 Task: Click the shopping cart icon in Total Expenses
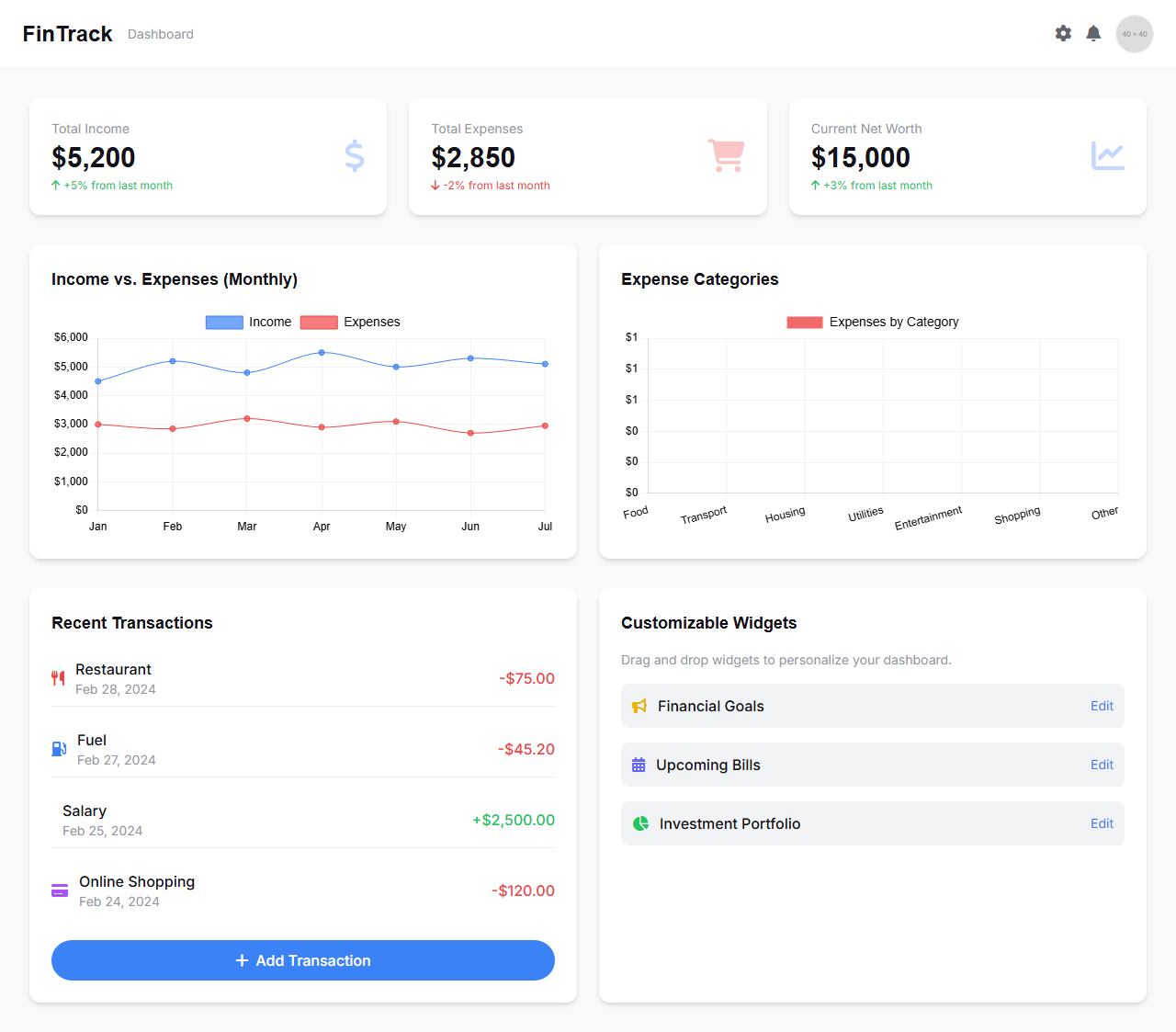726,156
